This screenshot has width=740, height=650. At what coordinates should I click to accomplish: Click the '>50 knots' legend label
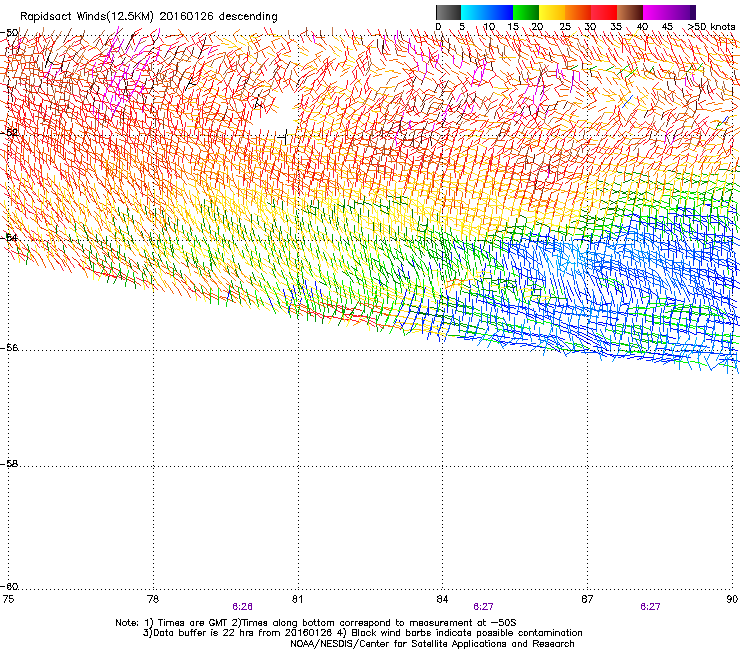click(x=711, y=26)
